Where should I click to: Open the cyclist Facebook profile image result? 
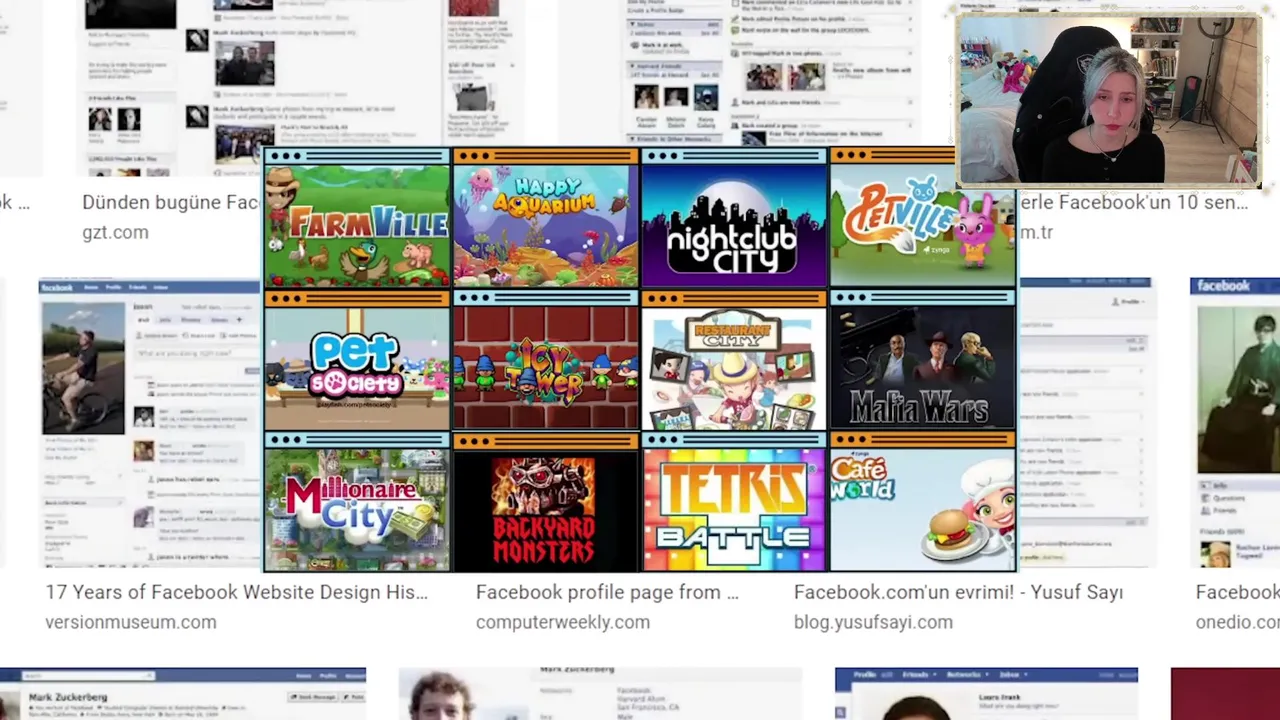coord(149,423)
